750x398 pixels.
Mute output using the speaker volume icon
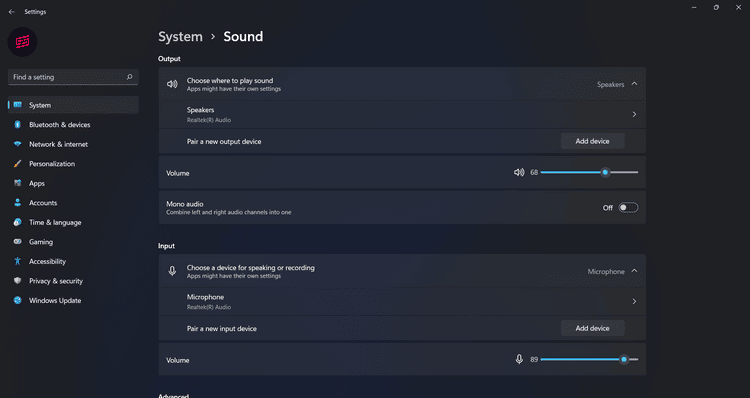click(x=519, y=172)
